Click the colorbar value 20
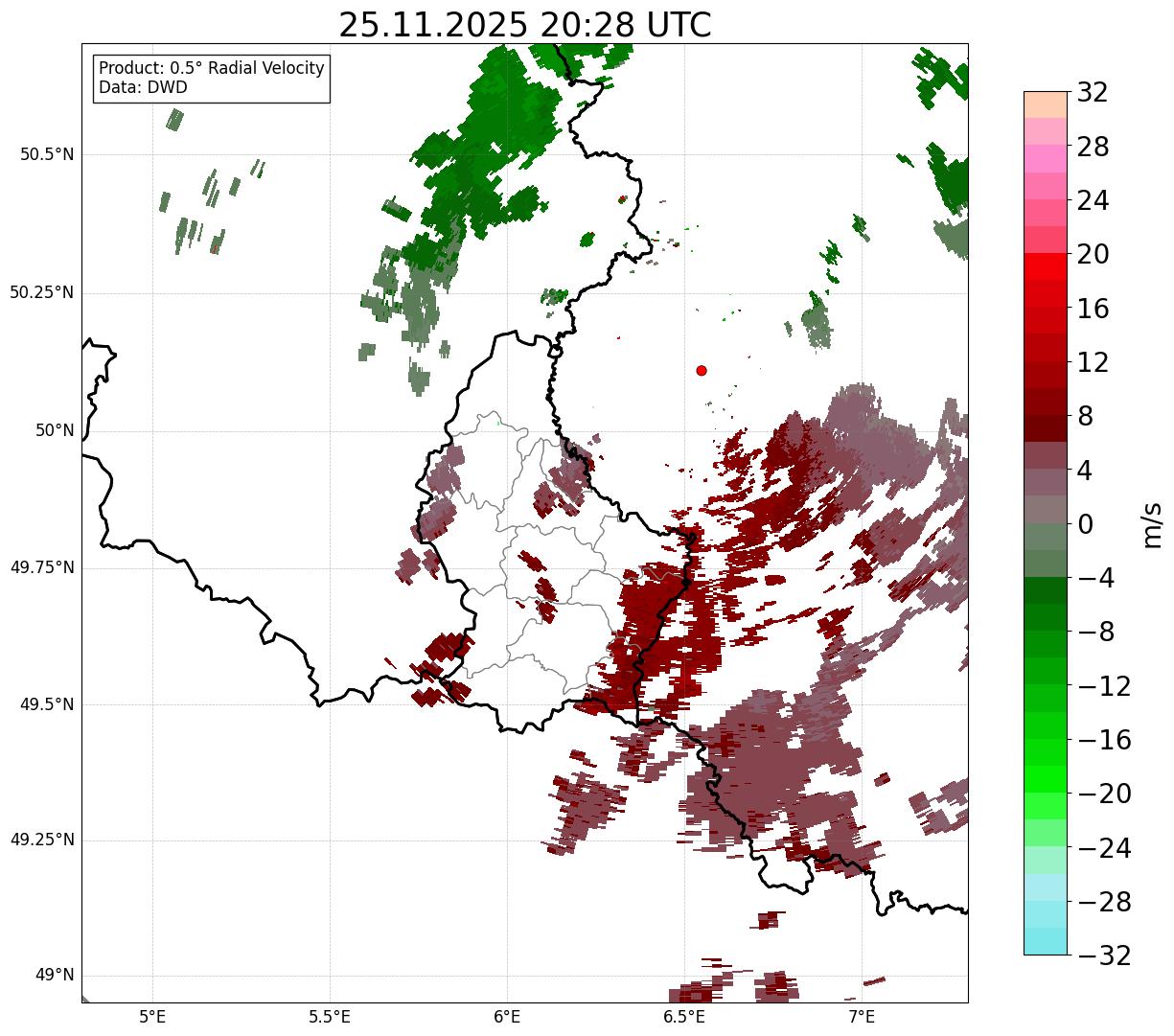1174x1036 pixels. (1093, 254)
